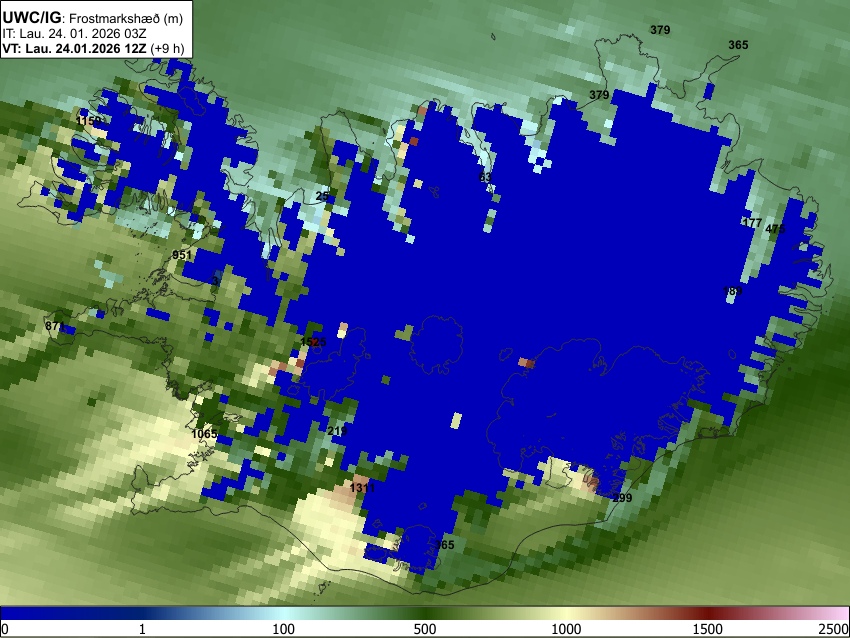Click the station value '475'
The width and height of the screenshot is (850, 638).
click(775, 229)
